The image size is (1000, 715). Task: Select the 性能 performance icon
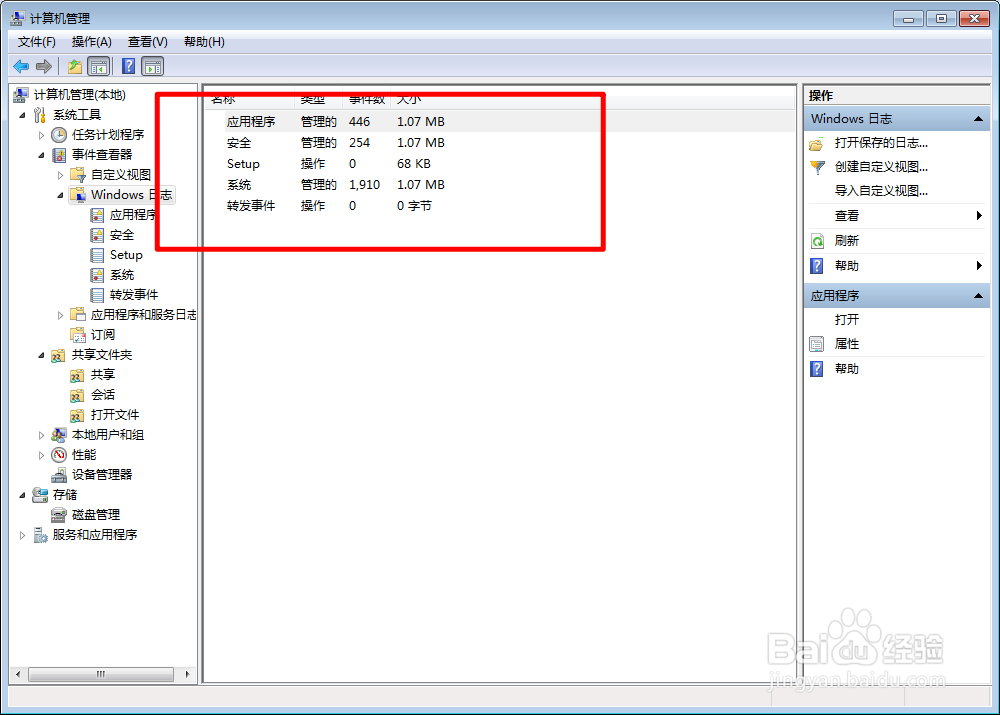(x=59, y=455)
